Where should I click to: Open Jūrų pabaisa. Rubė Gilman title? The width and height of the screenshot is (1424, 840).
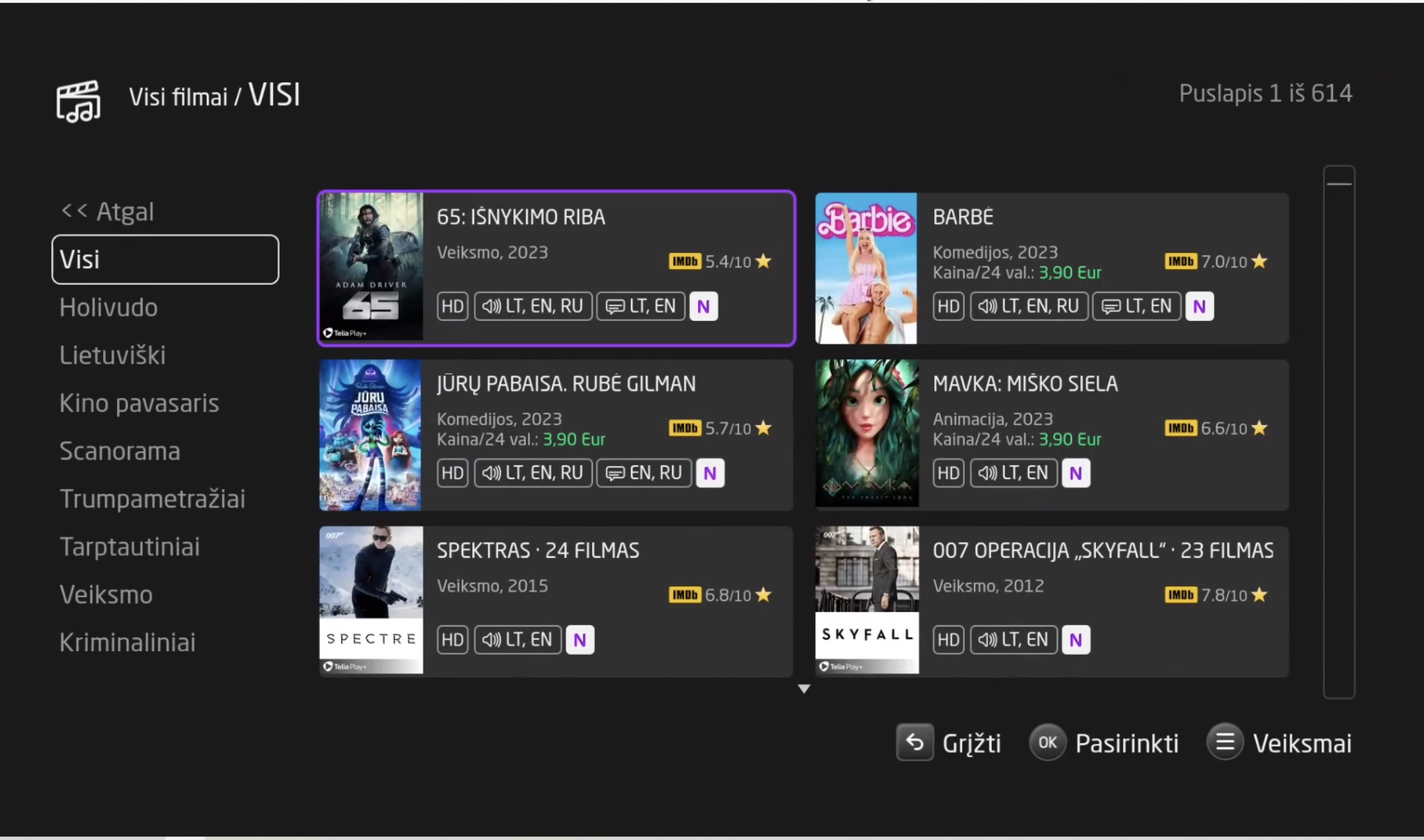pos(566,384)
